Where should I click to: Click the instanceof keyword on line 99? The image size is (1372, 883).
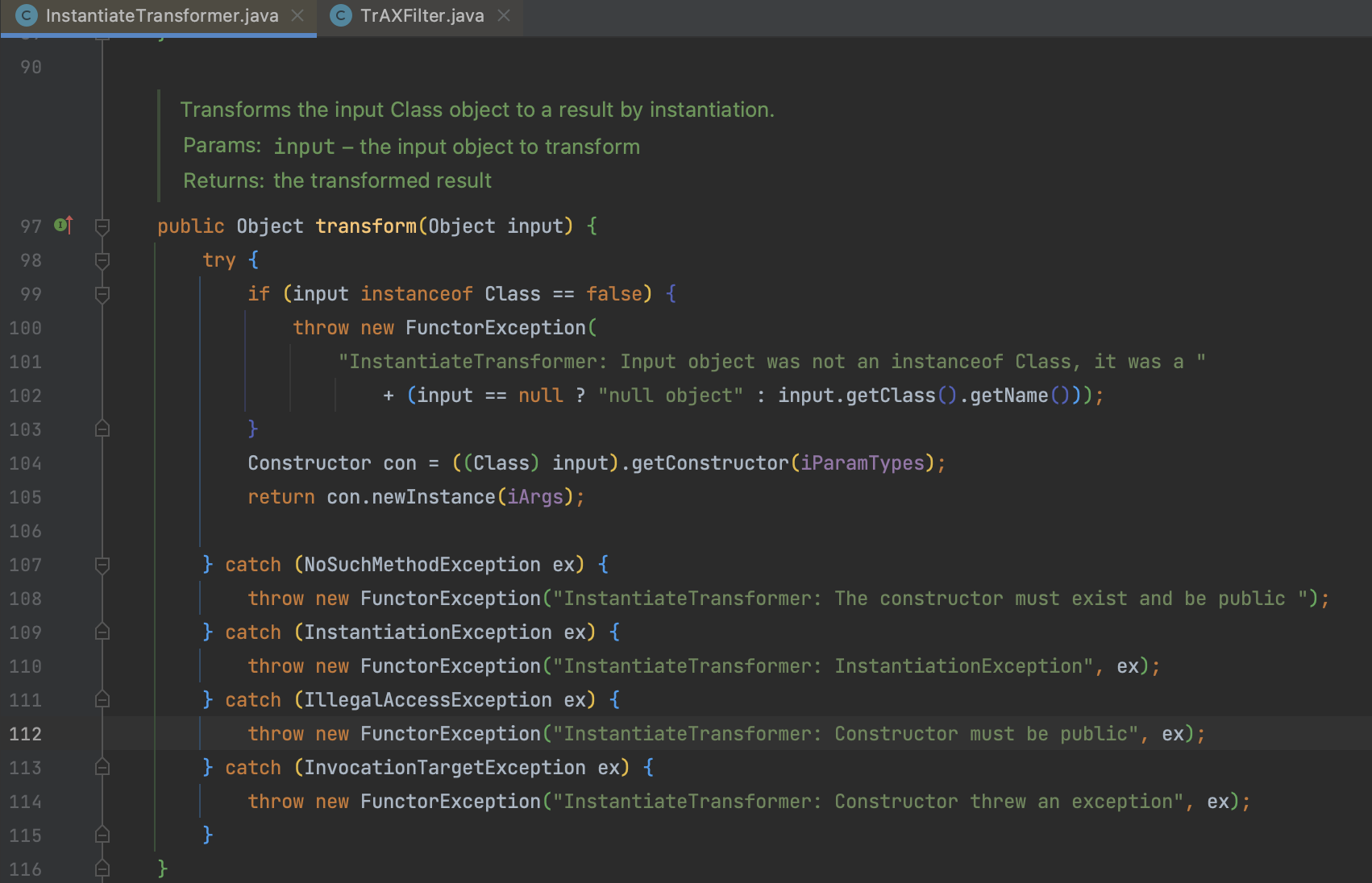[417, 294]
